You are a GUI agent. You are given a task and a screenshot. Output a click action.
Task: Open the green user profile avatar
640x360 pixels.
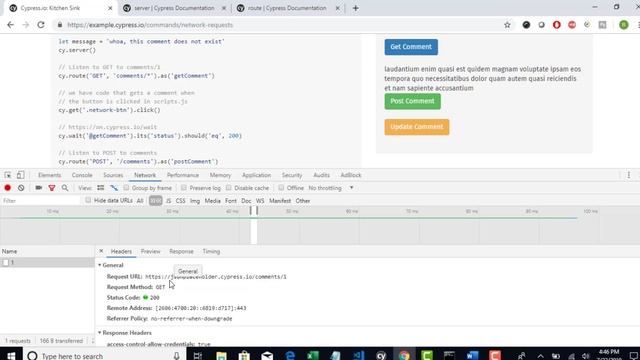(624, 25)
